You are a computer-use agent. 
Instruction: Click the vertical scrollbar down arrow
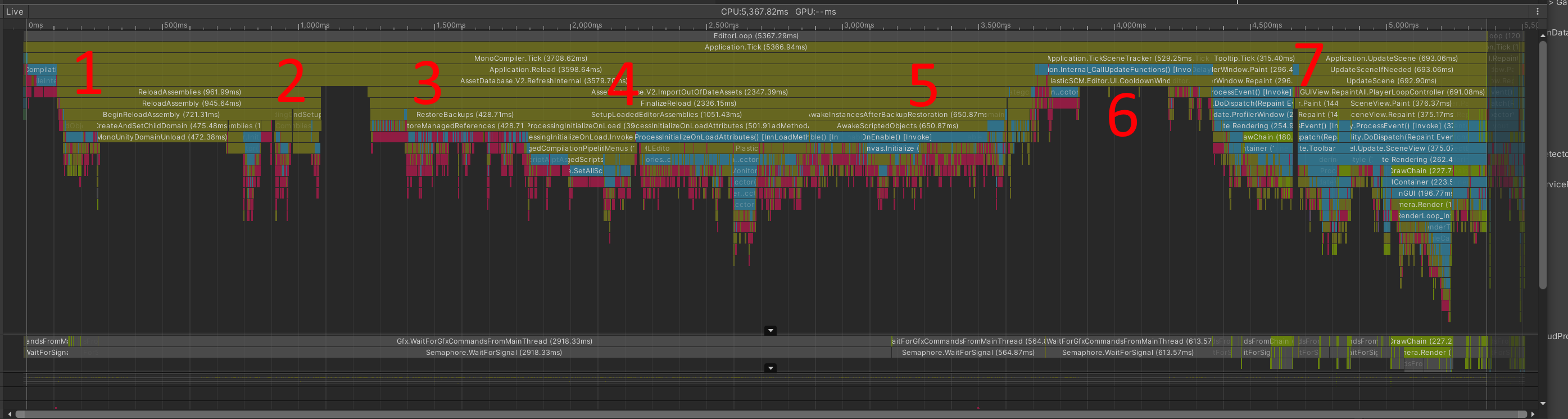1543,403
